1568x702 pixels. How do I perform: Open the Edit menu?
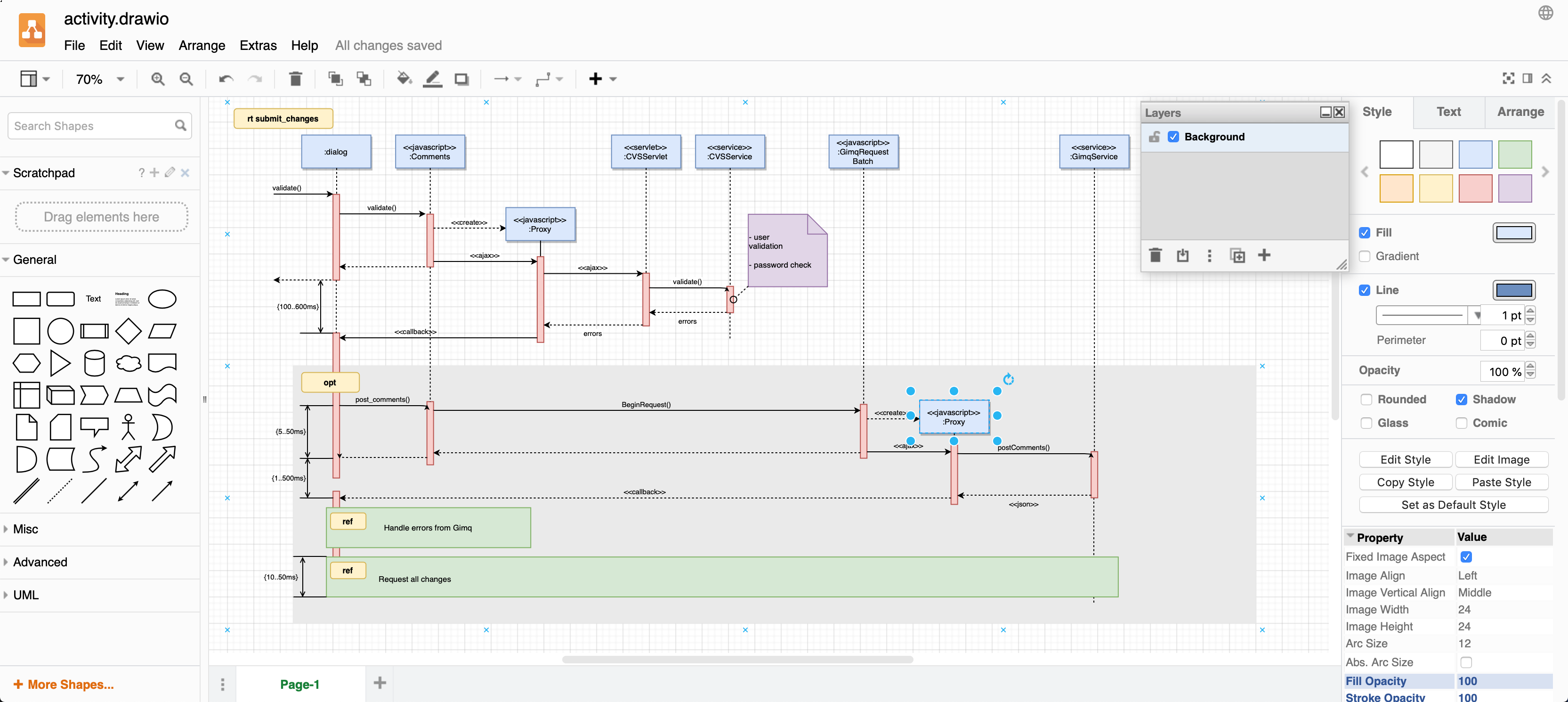tap(110, 46)
